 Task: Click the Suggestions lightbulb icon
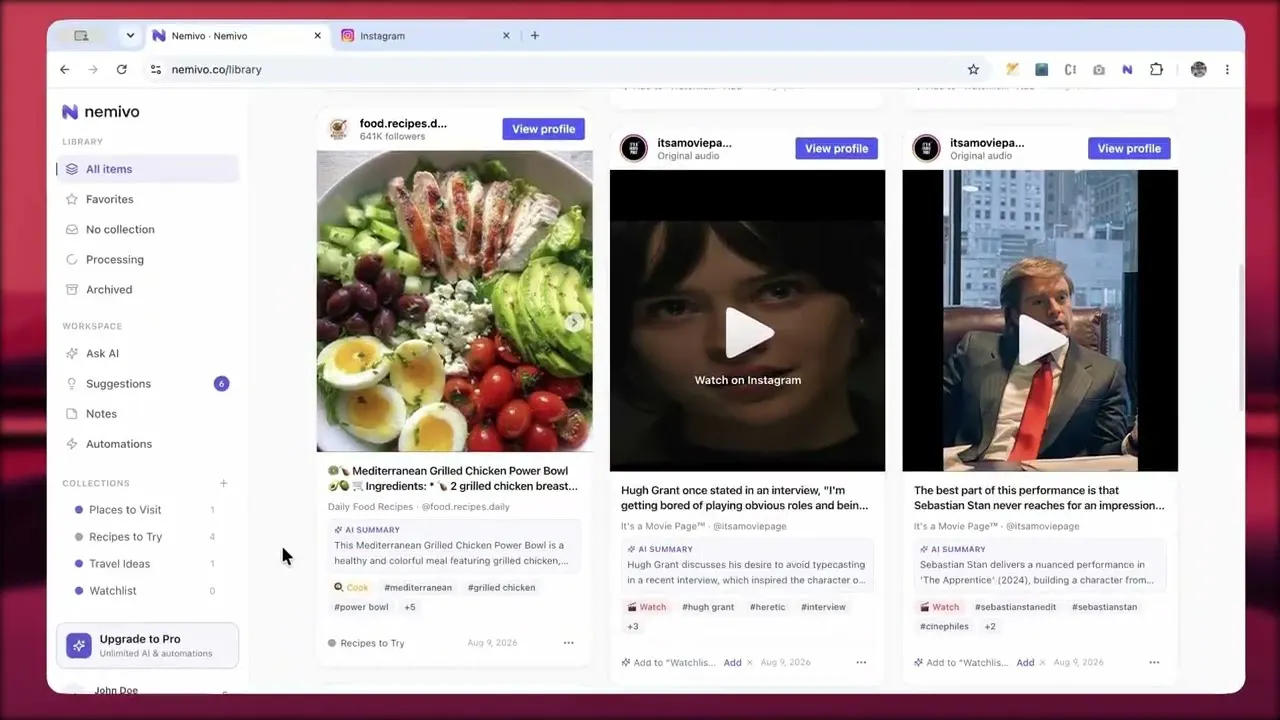click(x=72, y=383)
